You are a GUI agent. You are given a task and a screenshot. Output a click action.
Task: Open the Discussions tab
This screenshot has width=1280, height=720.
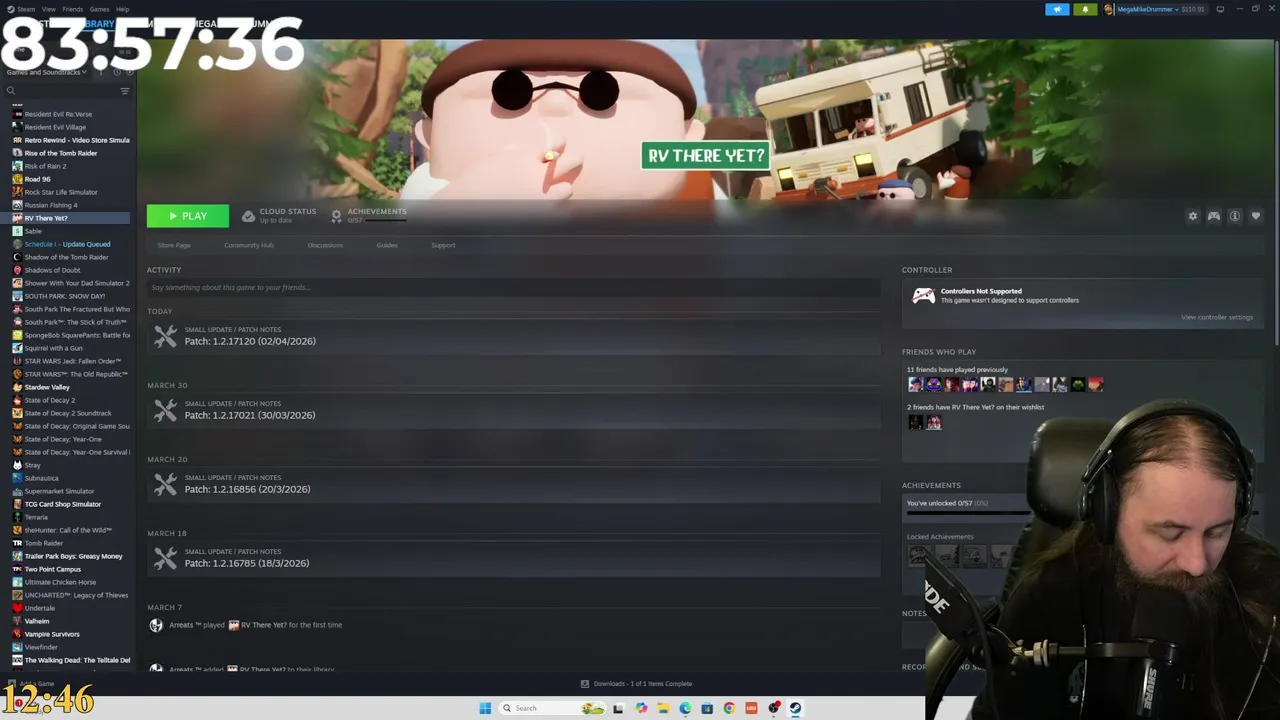click(x=325, y=245)
